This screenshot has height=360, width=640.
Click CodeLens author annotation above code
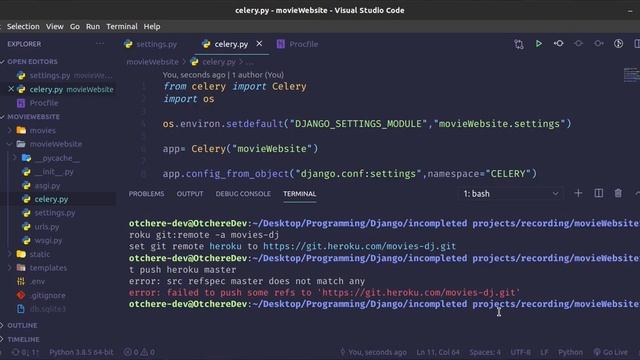pos(223,75)
